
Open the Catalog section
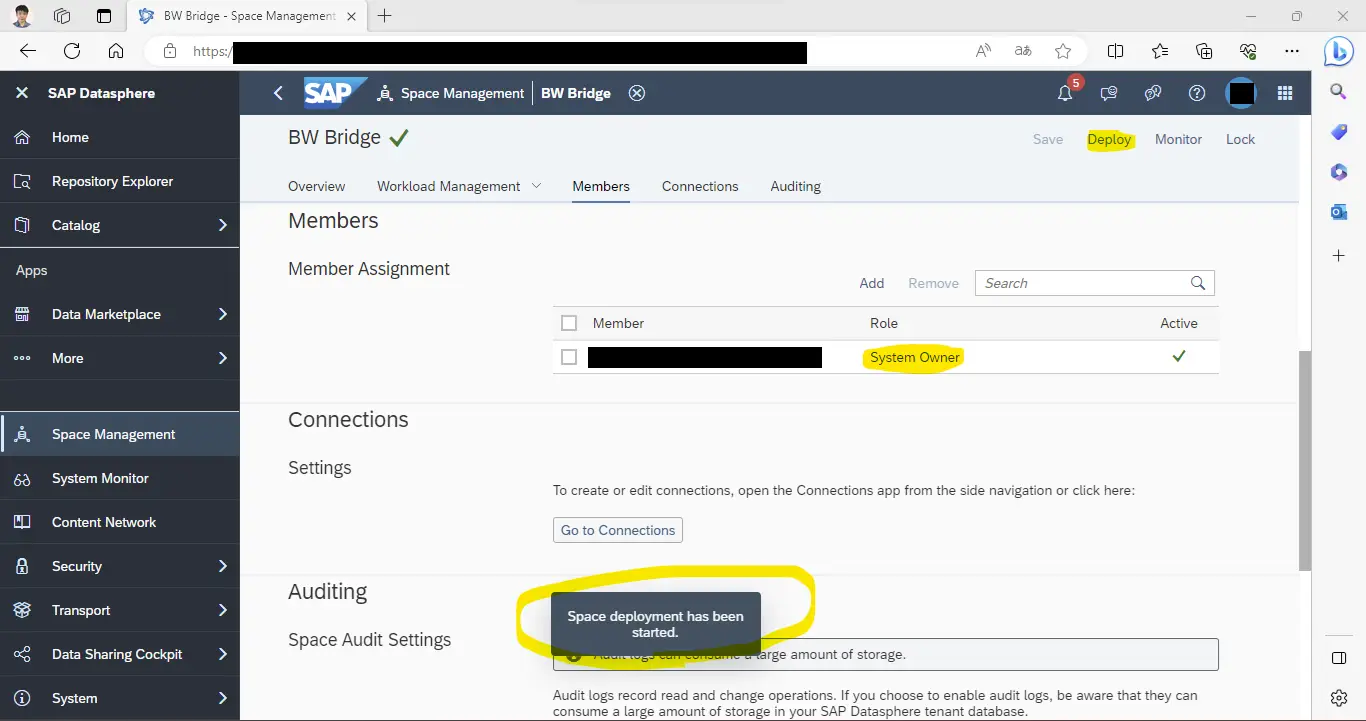click(x=120, y=225)
